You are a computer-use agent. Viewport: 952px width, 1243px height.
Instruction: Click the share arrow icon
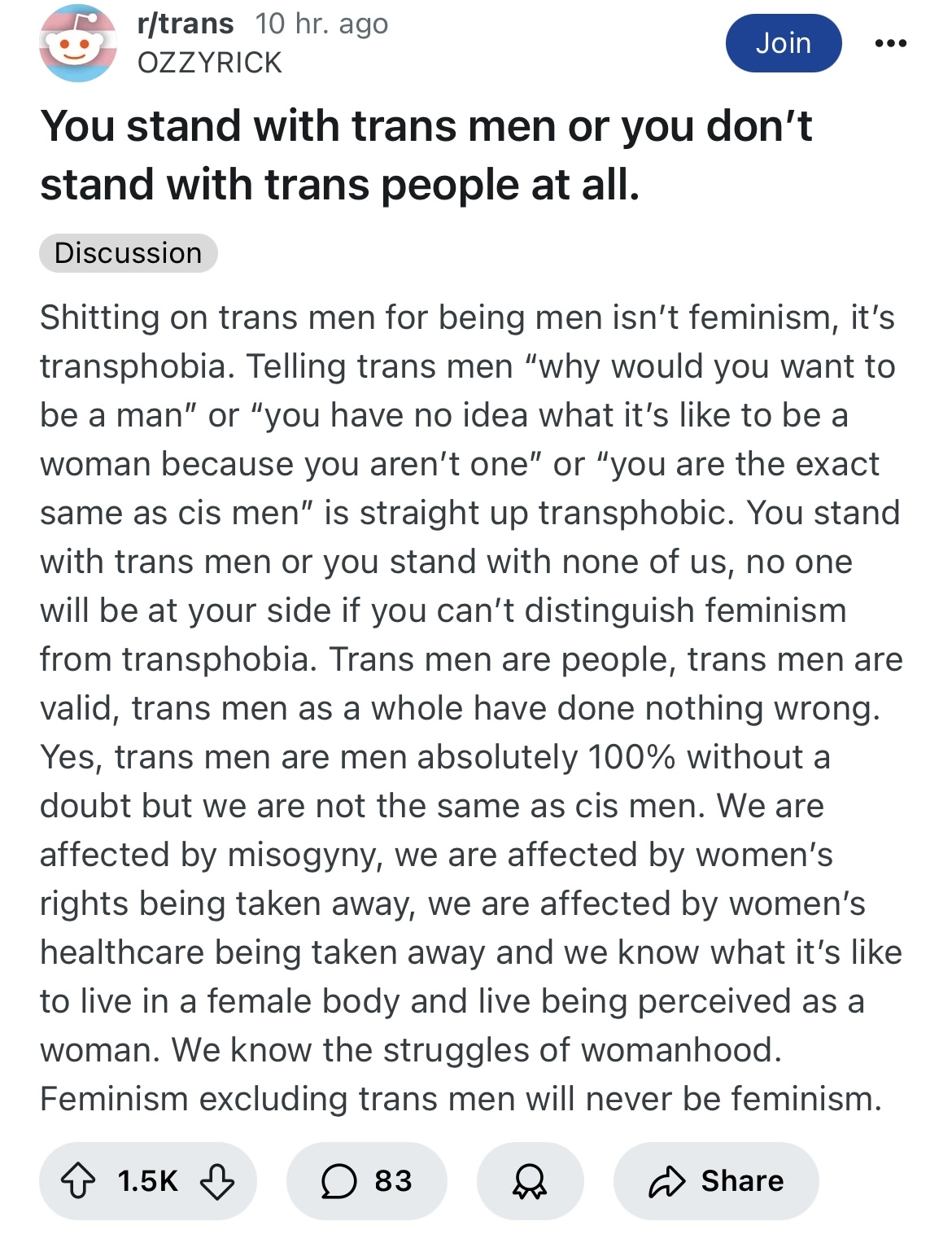(x=667, y=1181)
